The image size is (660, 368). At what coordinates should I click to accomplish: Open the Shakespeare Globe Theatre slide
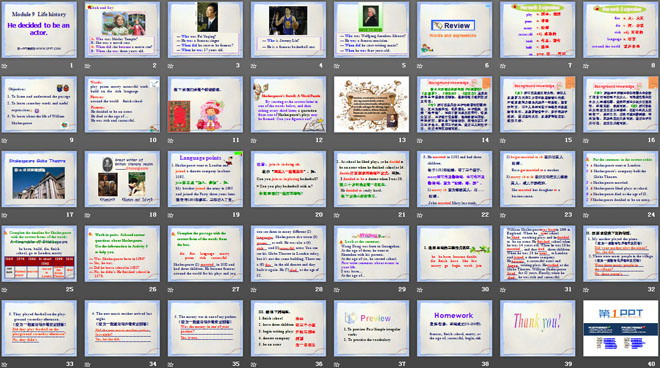pos(39,179)
